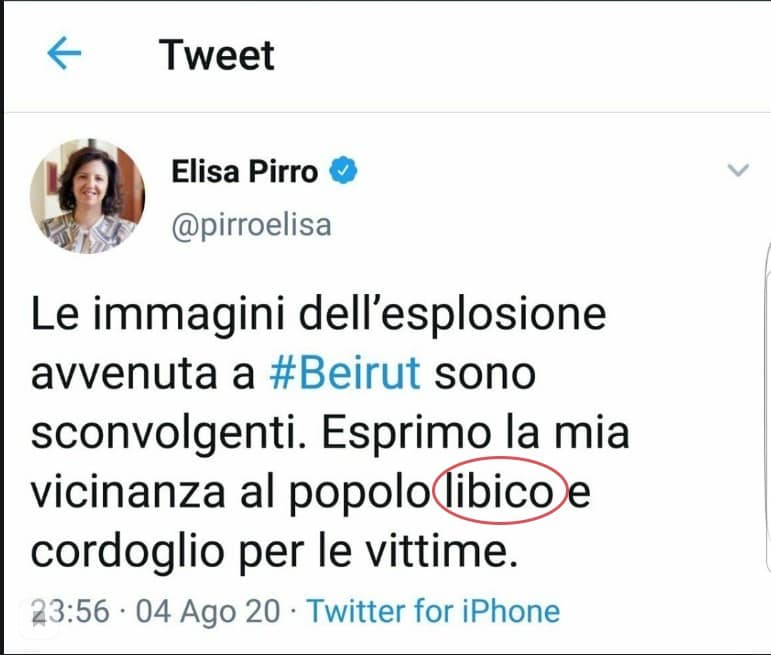This screenshot has width=771, height=655.
Task: Open the @pirroelisa handle
Action: tap(251, 226)
